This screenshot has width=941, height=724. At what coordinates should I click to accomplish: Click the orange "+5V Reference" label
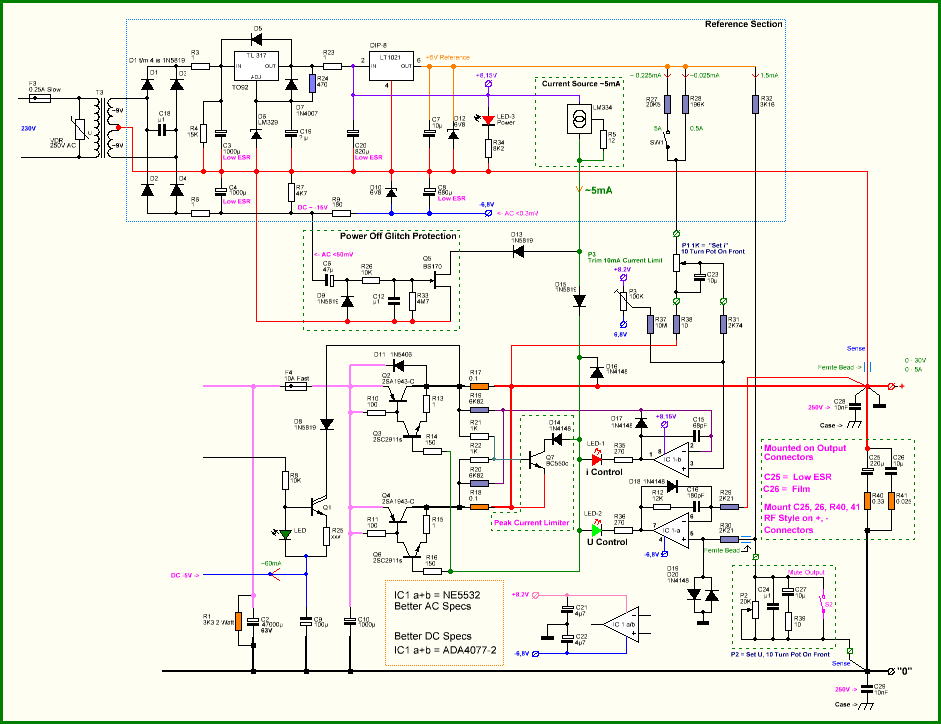coord(448,58)
